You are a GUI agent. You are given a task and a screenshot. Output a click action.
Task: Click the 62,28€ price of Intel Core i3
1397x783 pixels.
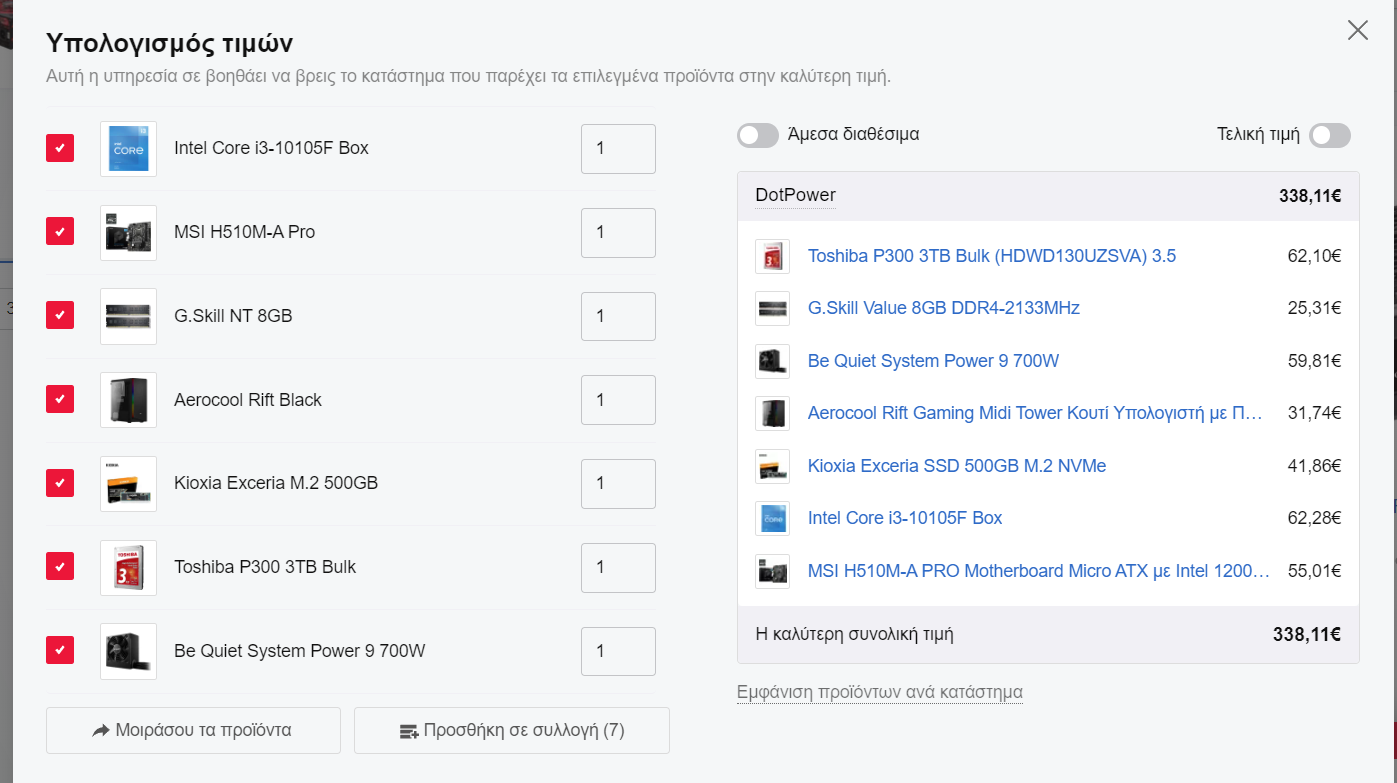coord(1314,518)
